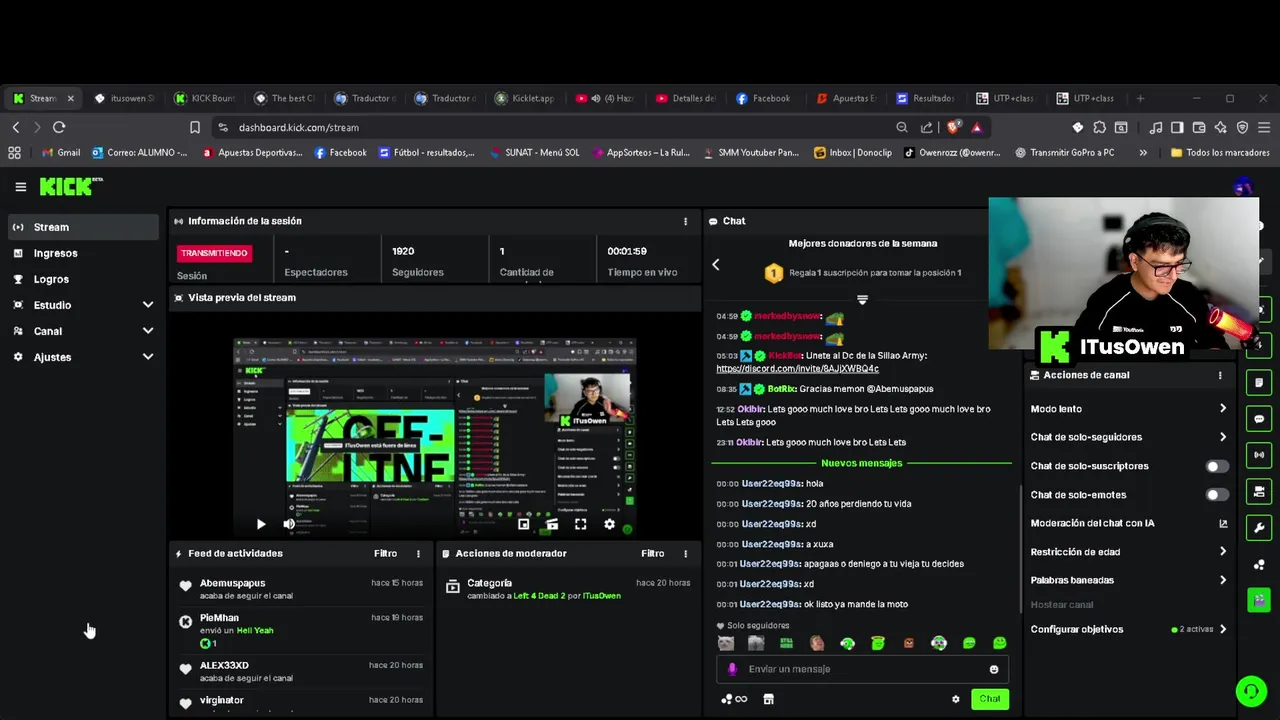The width and height of the screenshot is (1280, 720).
Task: Open Chat de solo-seguidores options chevron
Action: coord(1223,437)
